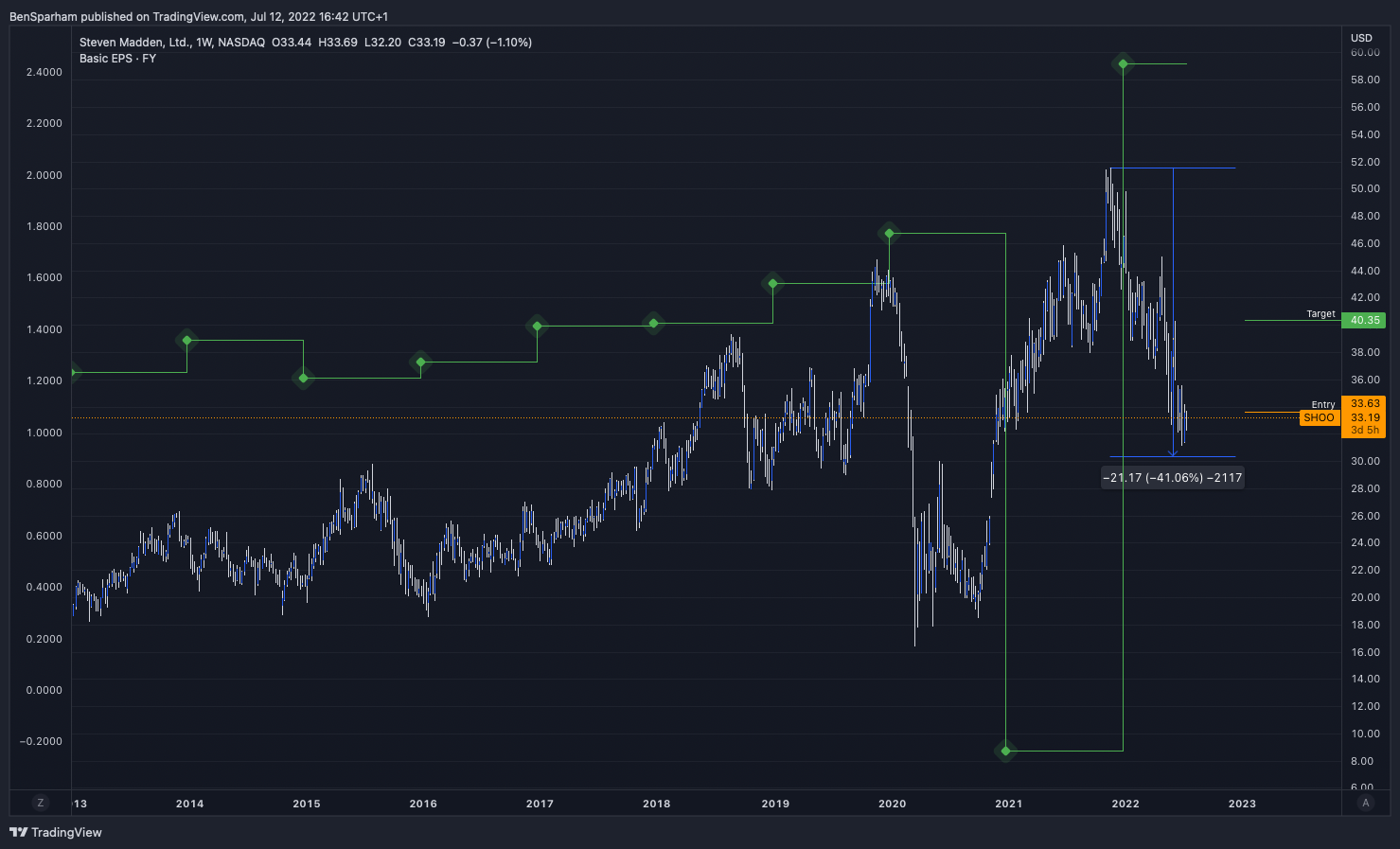Select the −21.17 (−41.06%) measurement label

pyautogui.click(x=1172, y=478)
